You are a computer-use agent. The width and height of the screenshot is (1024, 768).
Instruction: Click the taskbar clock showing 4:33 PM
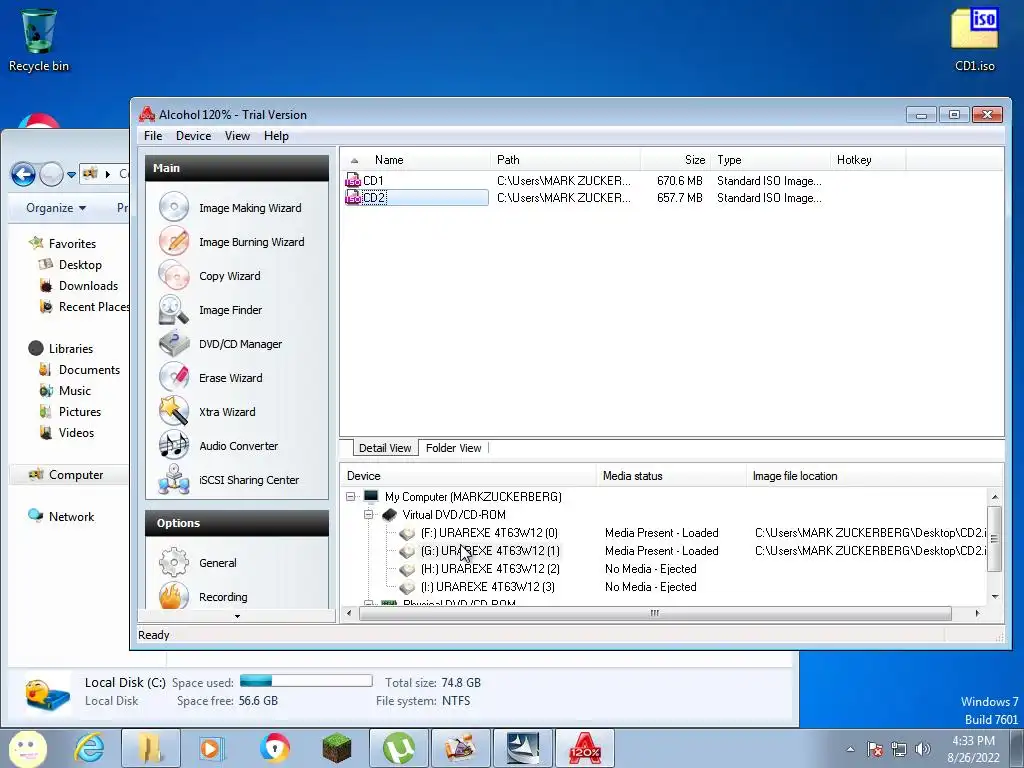click(973, 749)
